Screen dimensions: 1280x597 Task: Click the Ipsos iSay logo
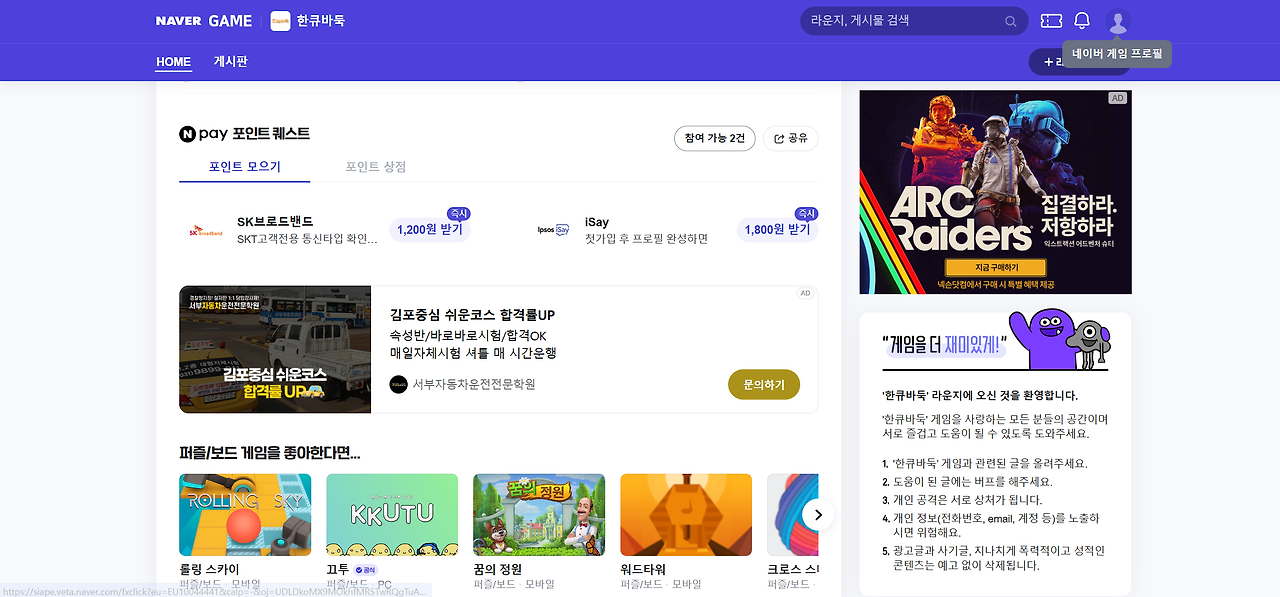click(553, 230)
